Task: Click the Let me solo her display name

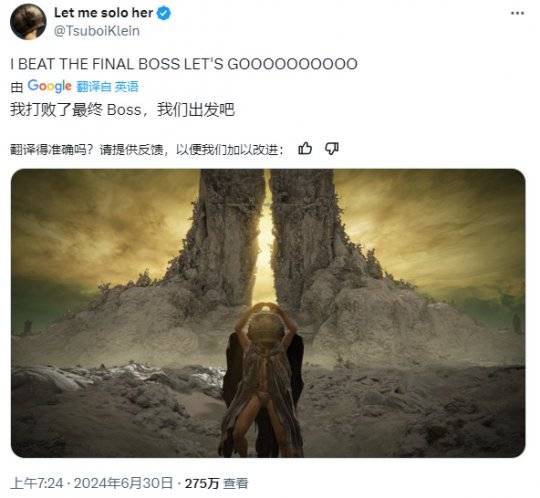Action: tap(103, 13)
